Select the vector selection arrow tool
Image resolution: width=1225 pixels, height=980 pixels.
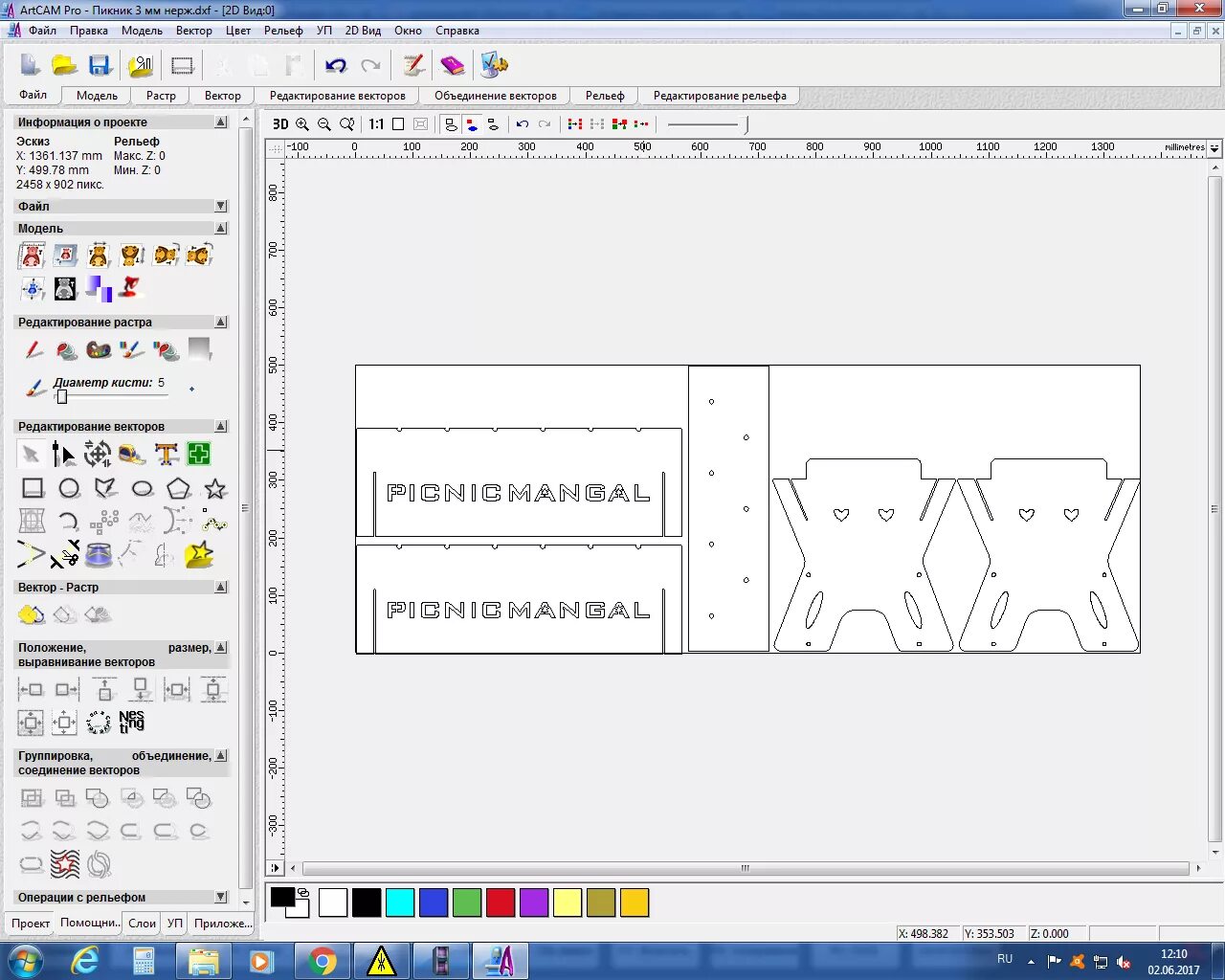point(31,454)
